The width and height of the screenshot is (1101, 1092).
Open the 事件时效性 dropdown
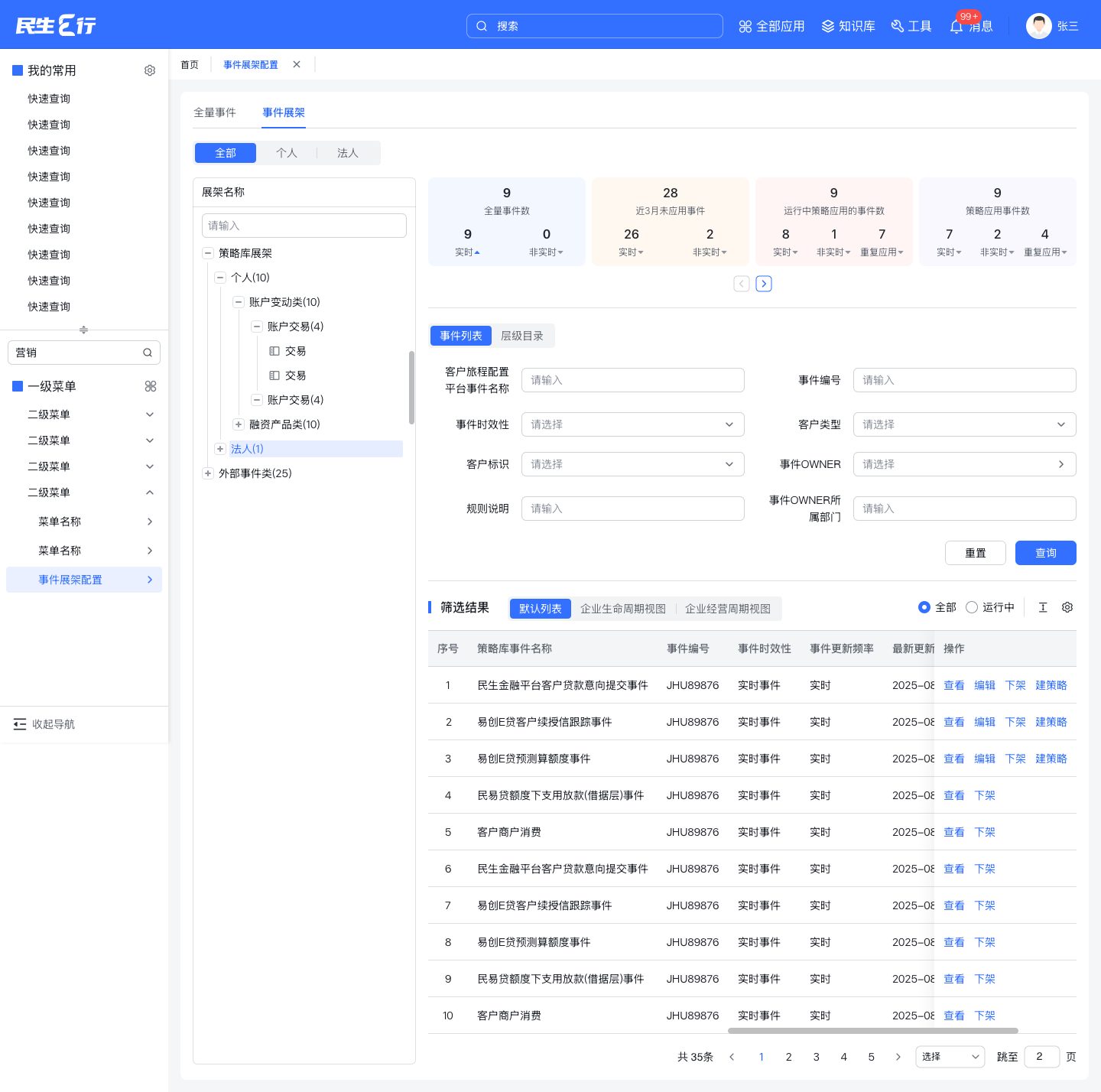633,424
